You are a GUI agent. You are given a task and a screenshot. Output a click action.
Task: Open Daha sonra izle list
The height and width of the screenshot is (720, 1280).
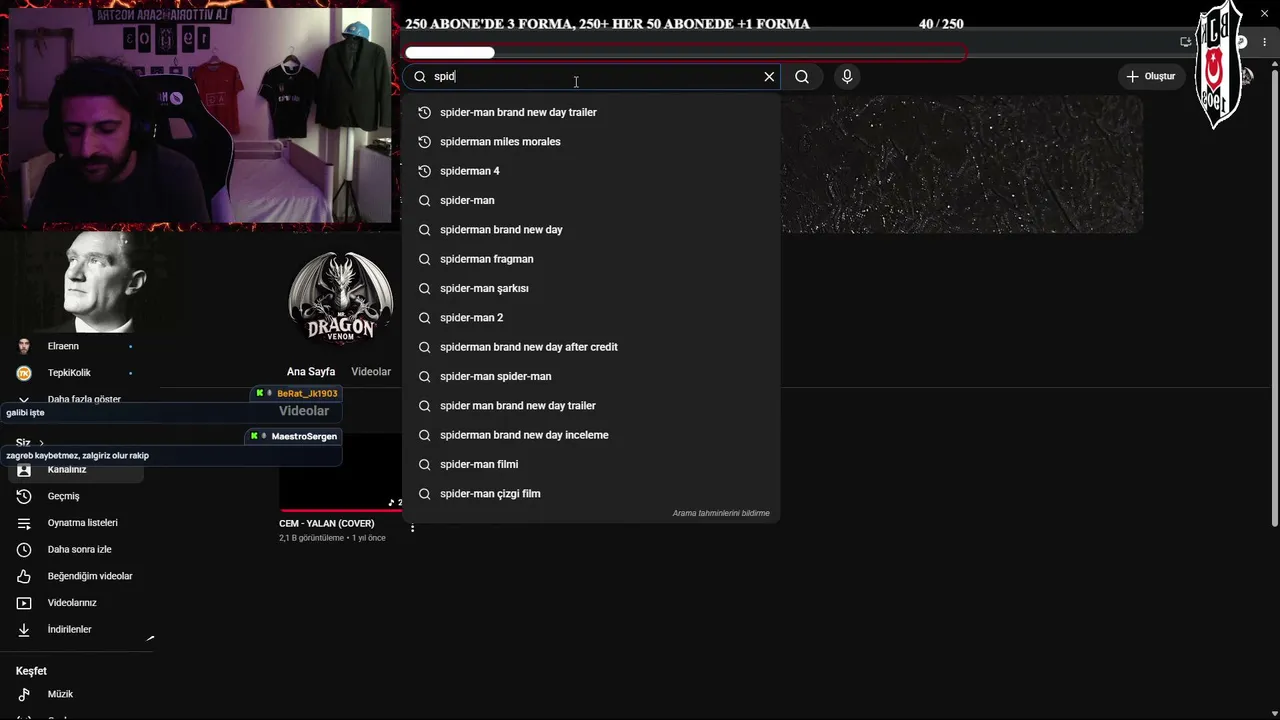(x=76, y=549)
